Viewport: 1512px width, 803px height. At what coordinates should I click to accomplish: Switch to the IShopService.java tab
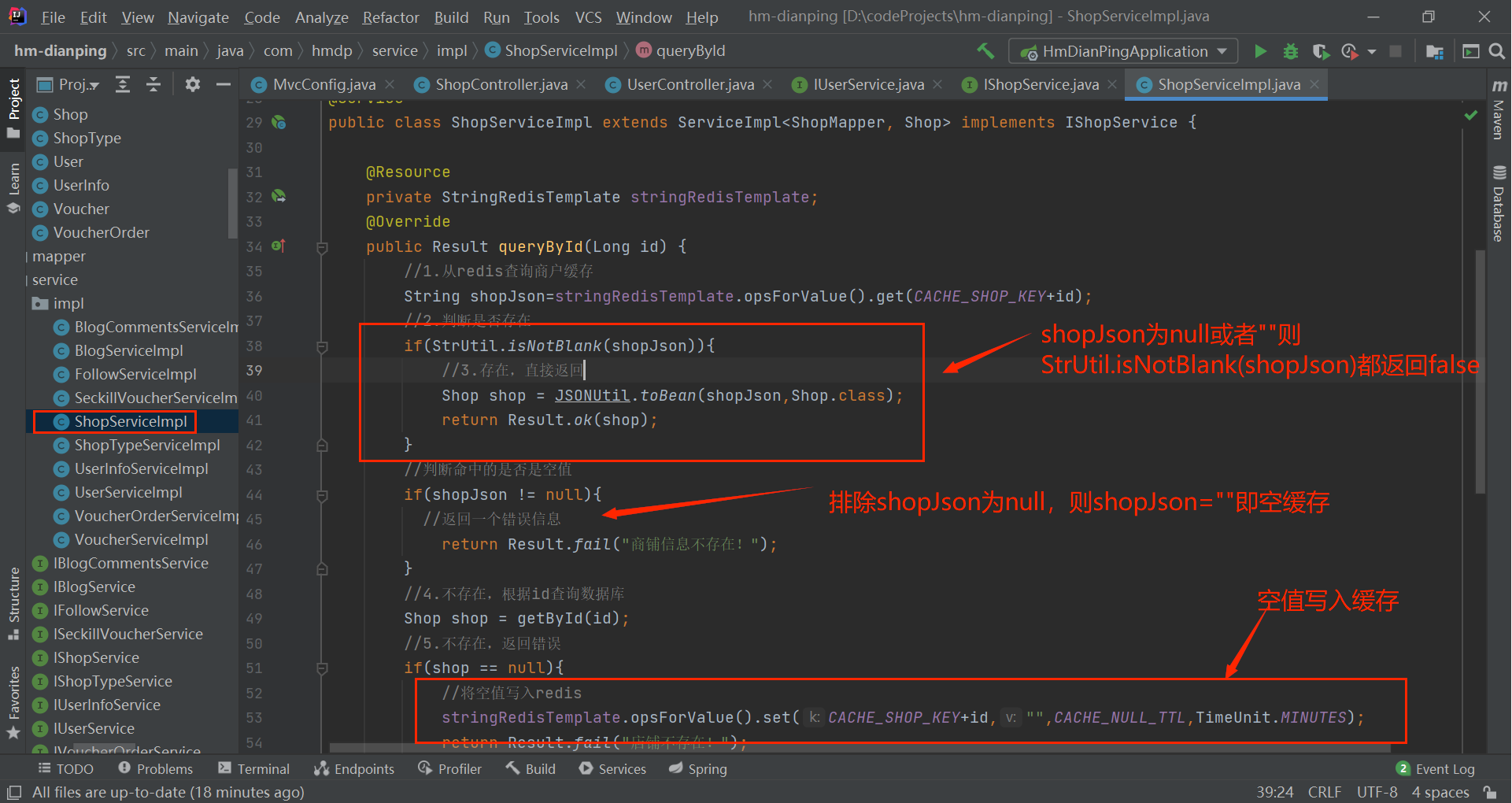pyautogui.click(x=1041, y=84)
